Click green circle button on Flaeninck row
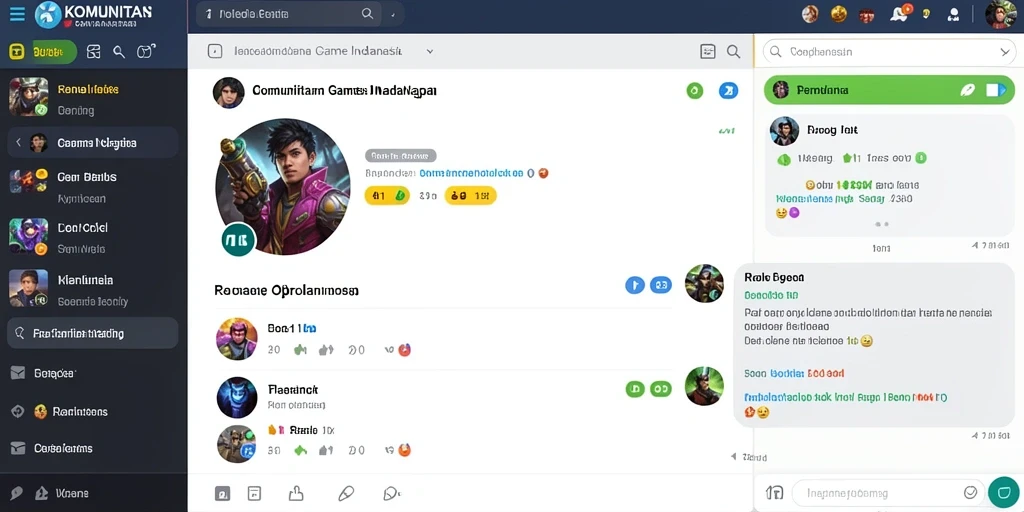Image resolution: width=1024 pixels, height=512 pixels. 635,389
